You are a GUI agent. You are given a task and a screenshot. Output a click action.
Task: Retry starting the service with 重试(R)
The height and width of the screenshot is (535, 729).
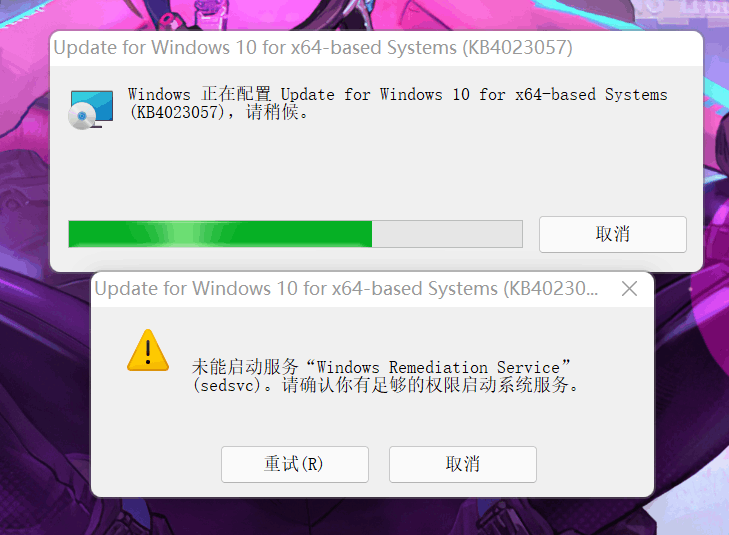click(295, 464)
